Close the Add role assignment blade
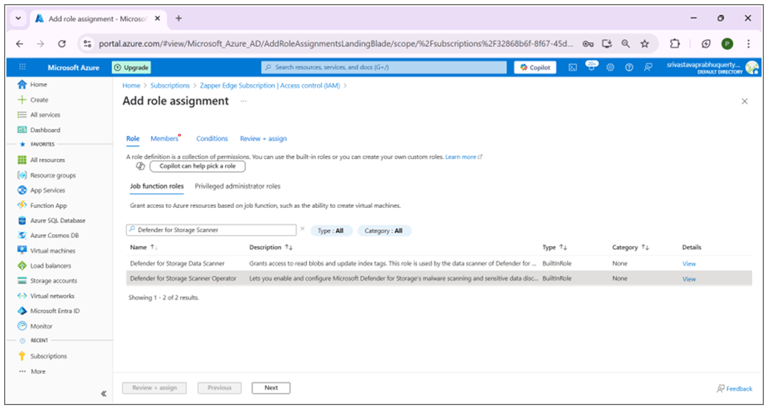768x408 pixels. [x=744, y=101]
